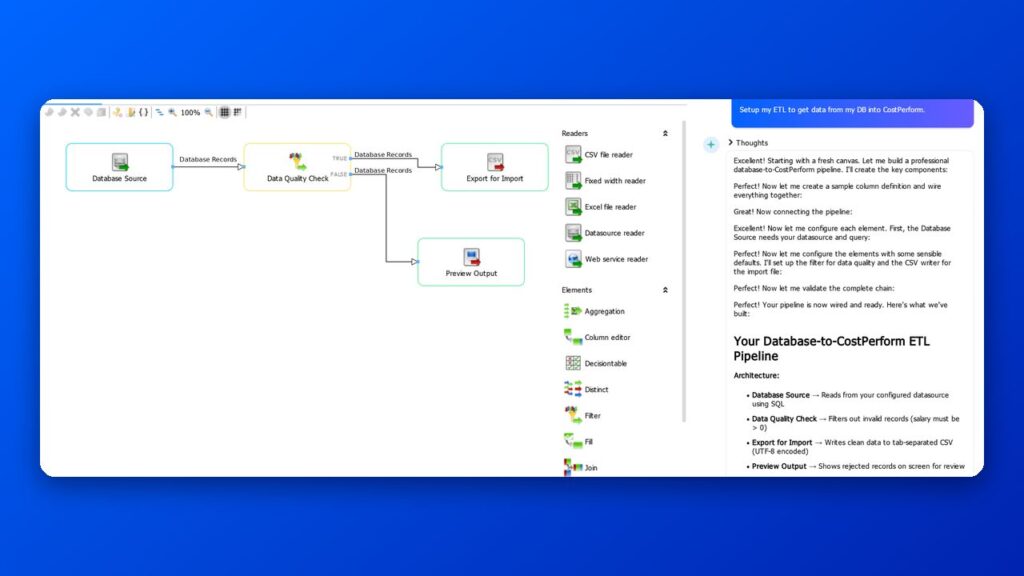The width and height of the screenshot is (1024, 576).
Task: Click the 'Fixed width reader' label
Action: tap(615, 181)
